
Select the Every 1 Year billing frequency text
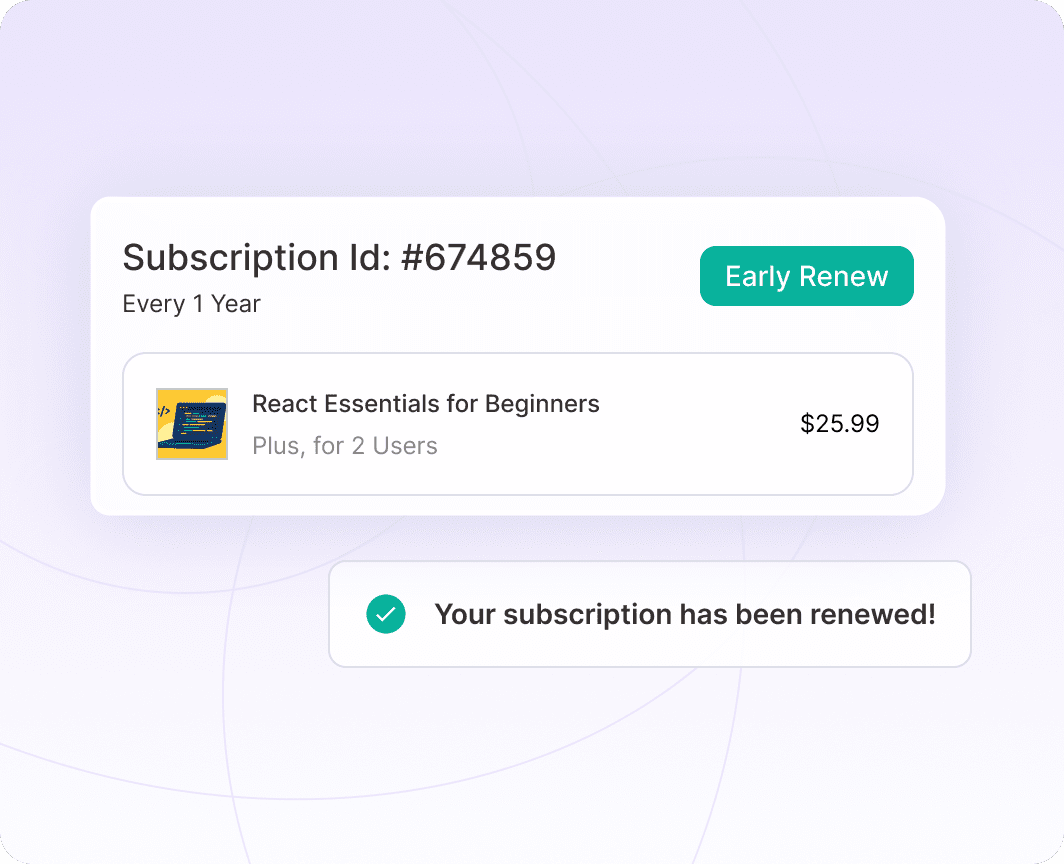click(x=191, y=304)
